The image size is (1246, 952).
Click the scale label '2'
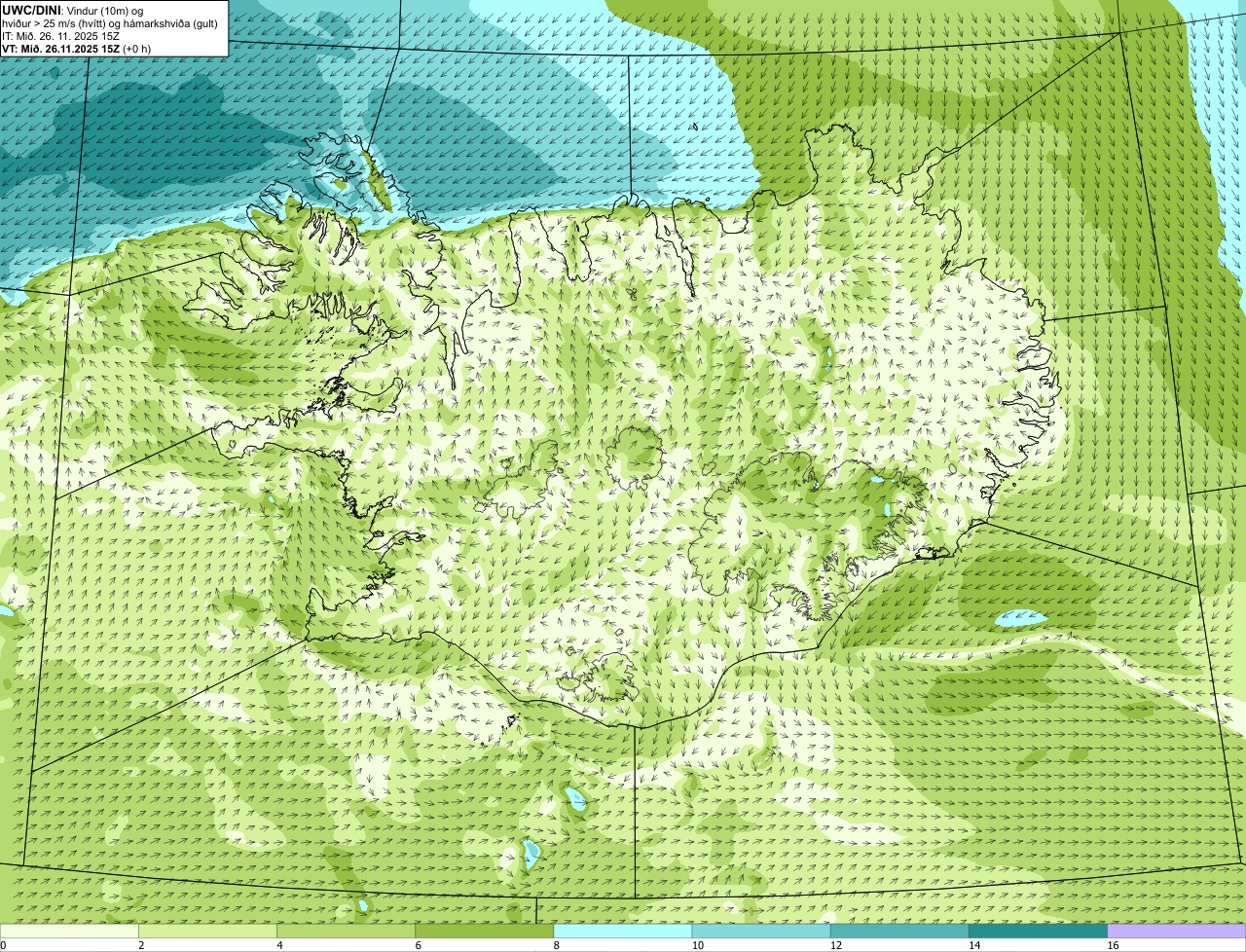tap(141, 945)
